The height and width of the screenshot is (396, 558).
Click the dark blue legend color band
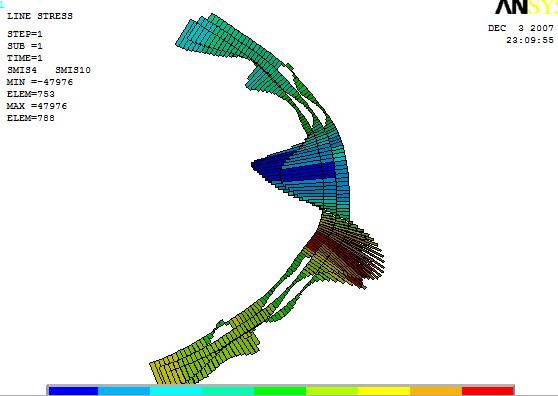(x=73, y=391)
